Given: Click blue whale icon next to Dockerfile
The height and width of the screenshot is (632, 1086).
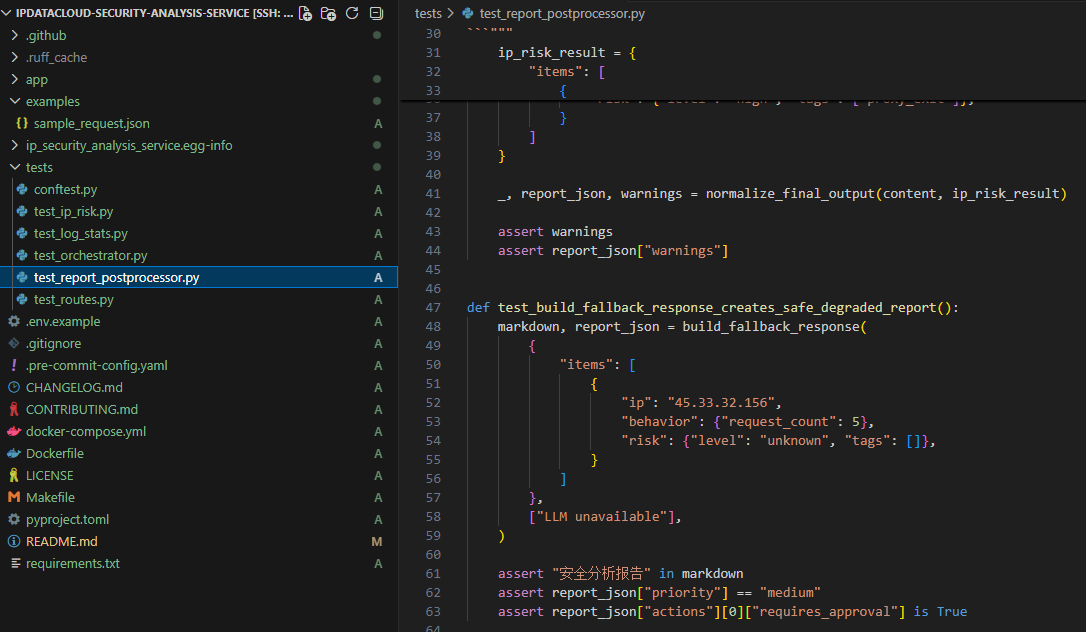Looking at the screenshot, I should tap(14, 454).
